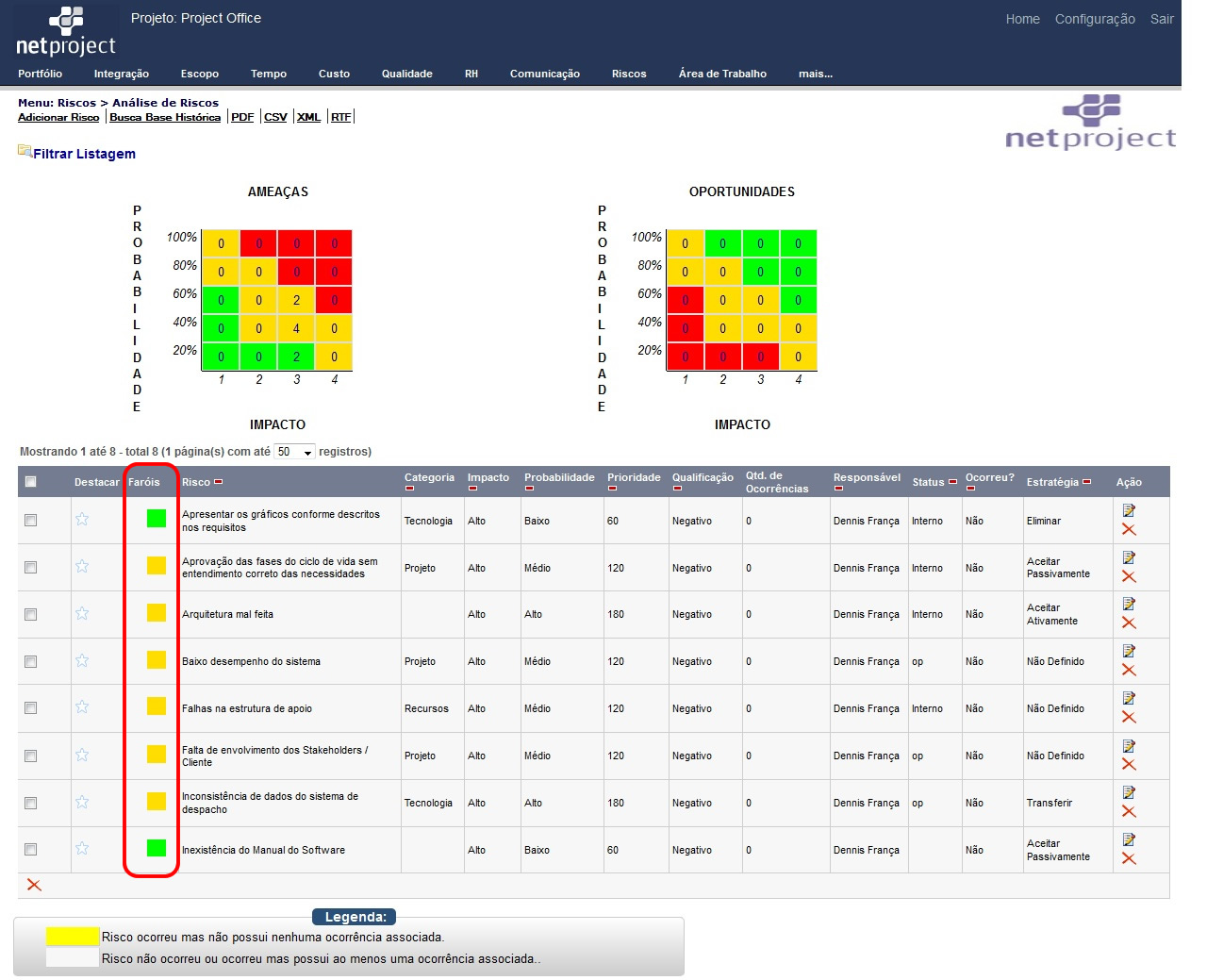The image size is (1207, 980).
Task: Sort table by Qualificação column
Action: (703, 477)
